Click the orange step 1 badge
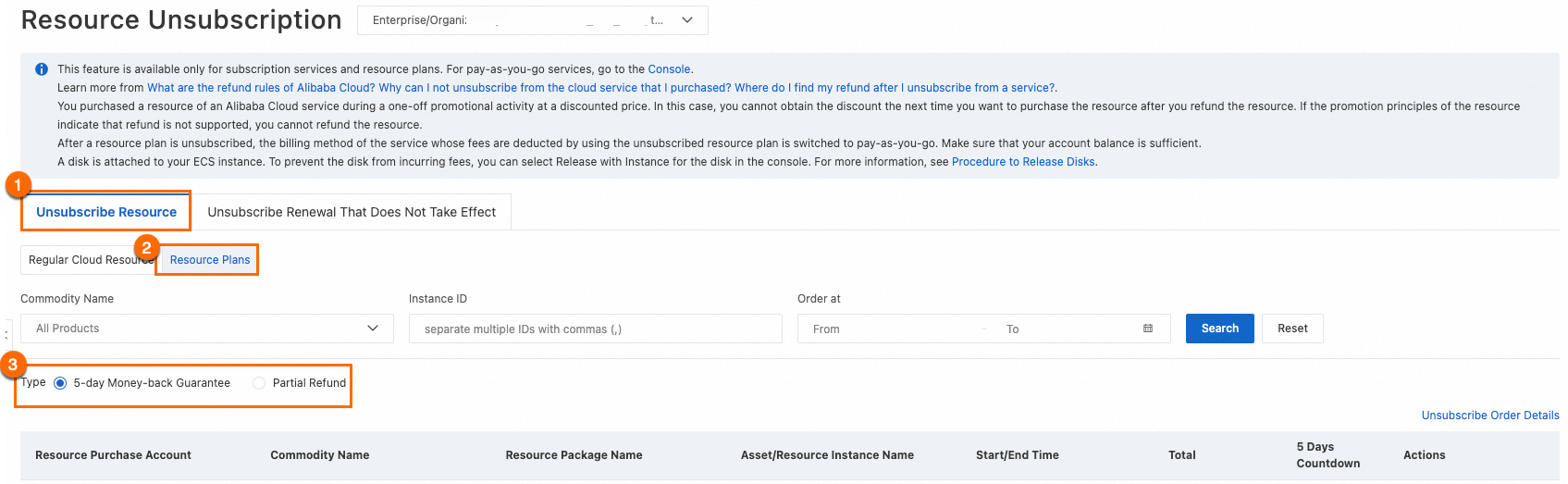The width and height of the screenshot is (1568, 484). point(18,185)
